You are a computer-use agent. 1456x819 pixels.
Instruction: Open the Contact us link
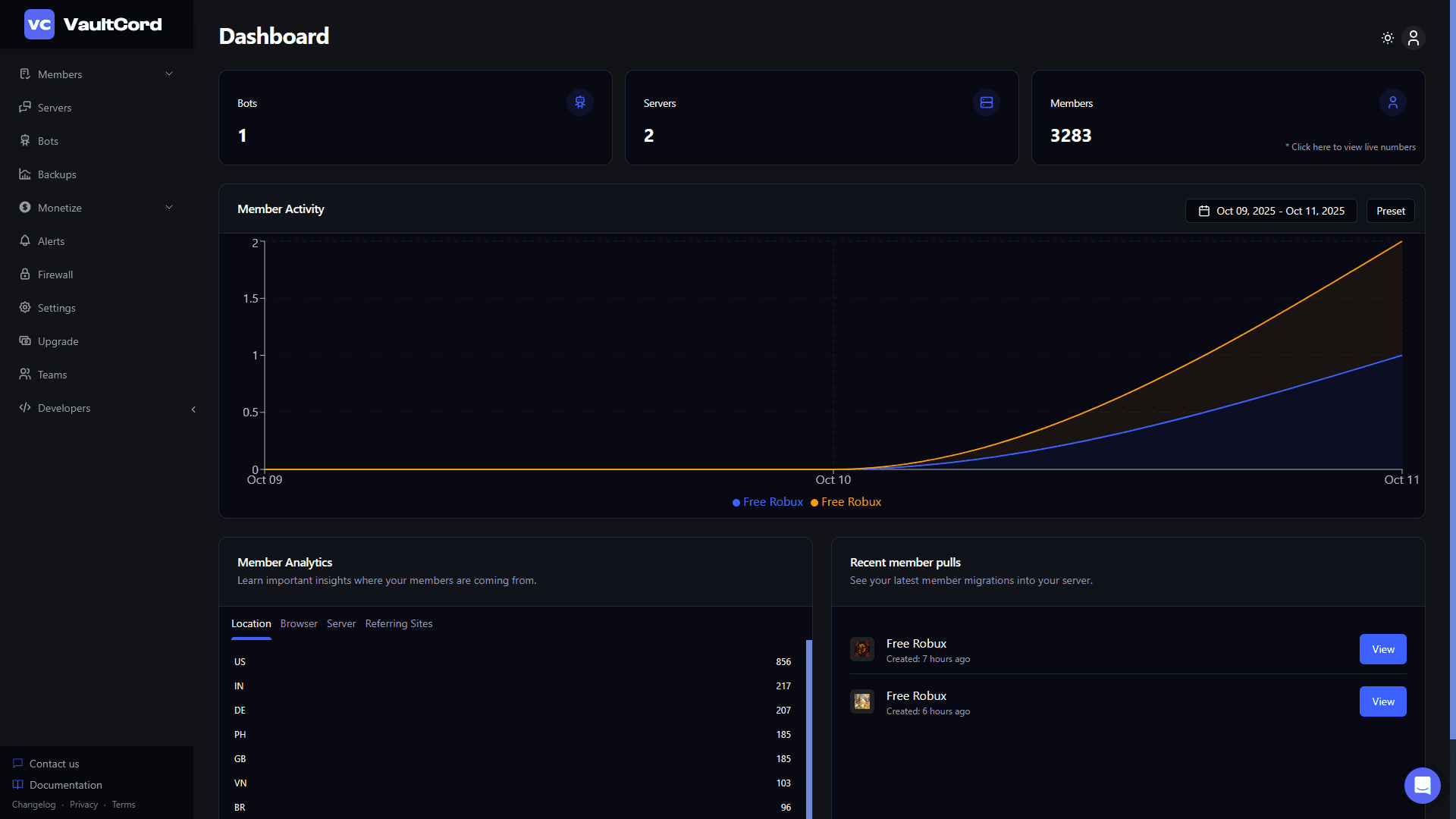click(x=54, y=764)
